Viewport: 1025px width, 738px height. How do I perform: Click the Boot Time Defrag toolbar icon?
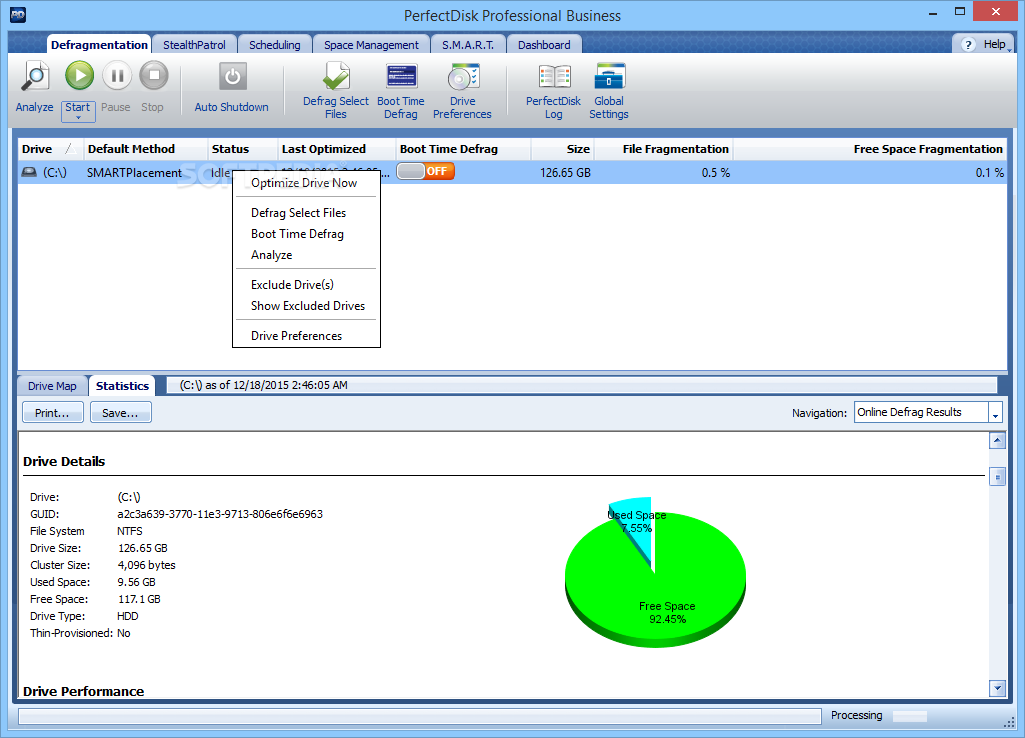401,76
